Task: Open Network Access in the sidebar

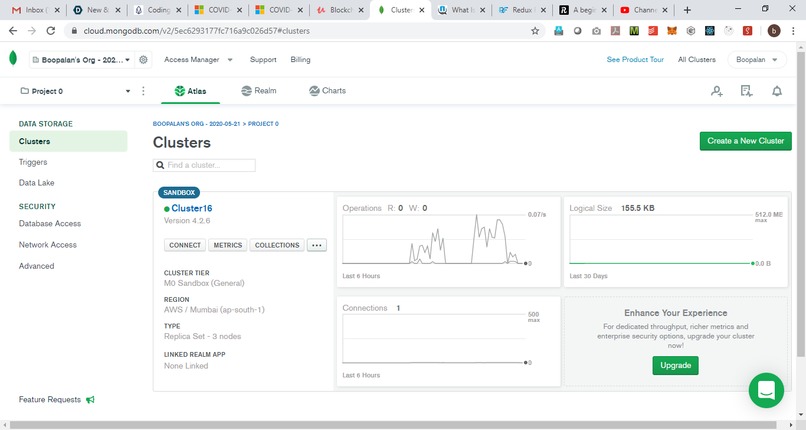Action: coord(48,245)
